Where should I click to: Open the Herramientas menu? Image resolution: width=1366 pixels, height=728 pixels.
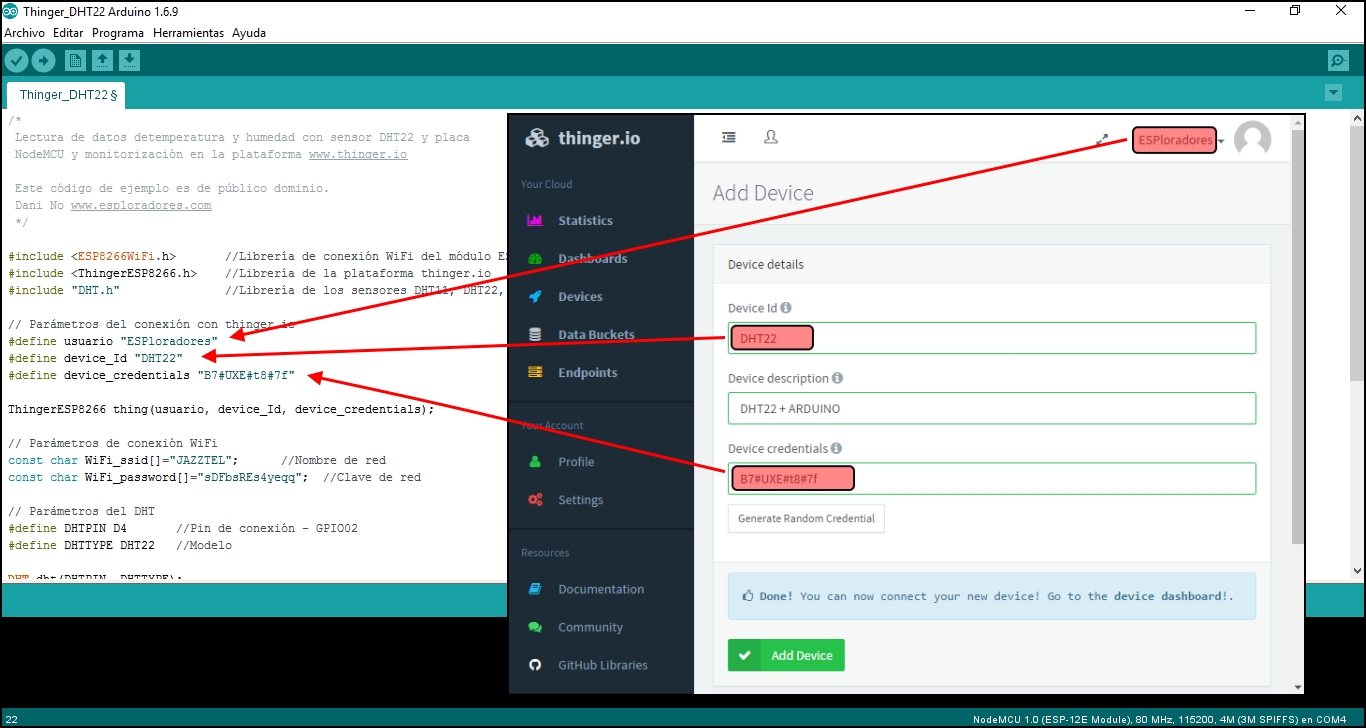click(x=188, y=33)
